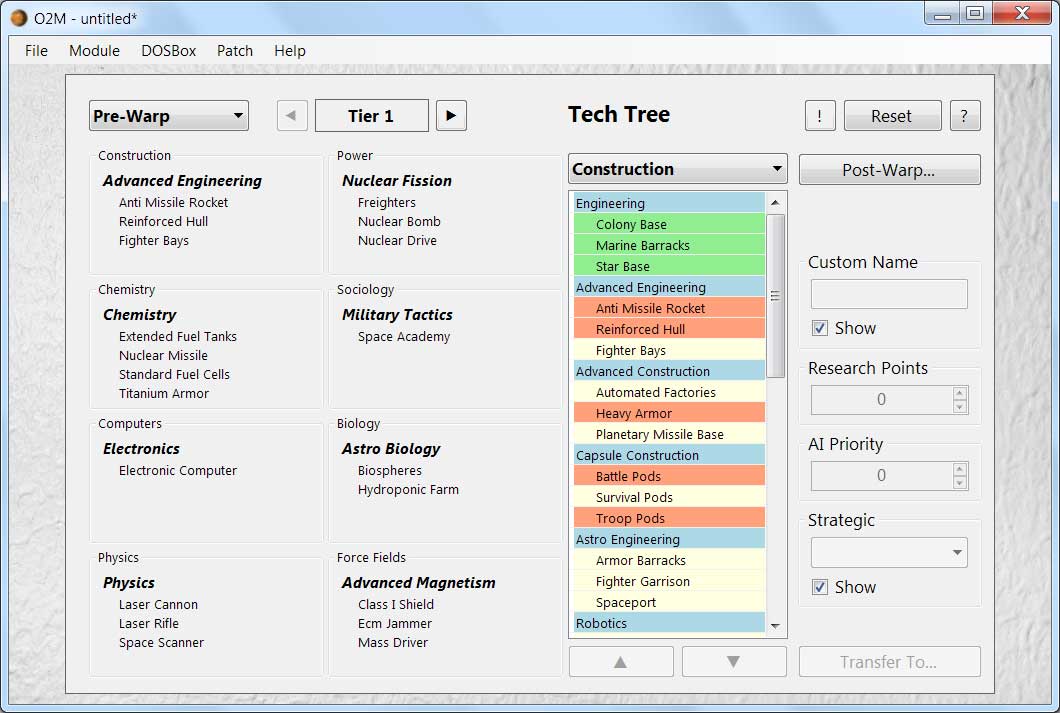This screenshot has height=713, width=1060.
Task: Open the Strategic combo box
Action: click(x=888, y=552)
